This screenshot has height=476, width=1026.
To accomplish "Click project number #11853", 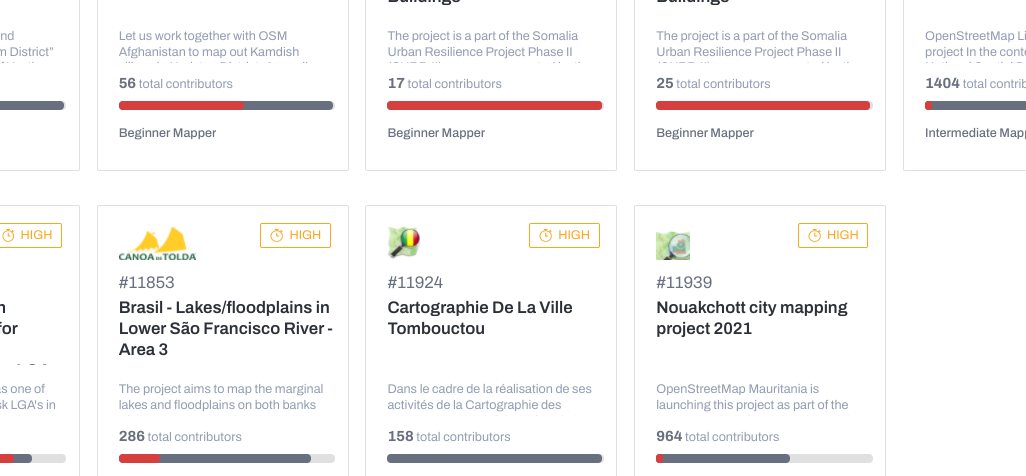I will coord(147,282).
